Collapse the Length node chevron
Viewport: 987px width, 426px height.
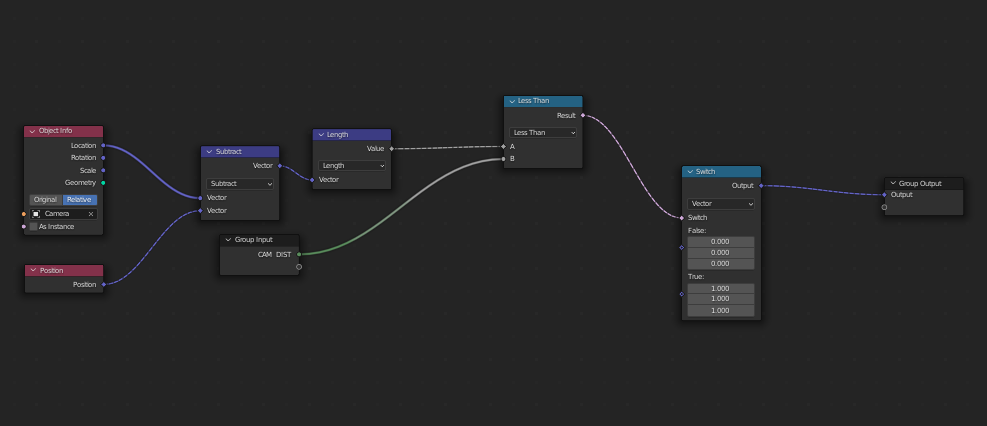pos(321,135)
